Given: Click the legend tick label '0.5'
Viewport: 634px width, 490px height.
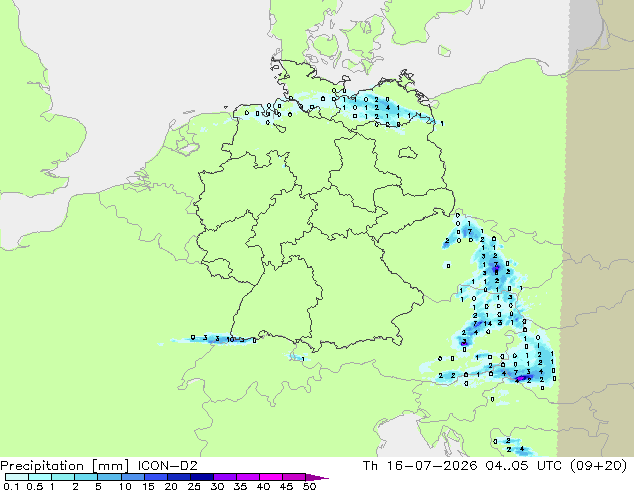Looking at the screenshot, I should (35, 486).
